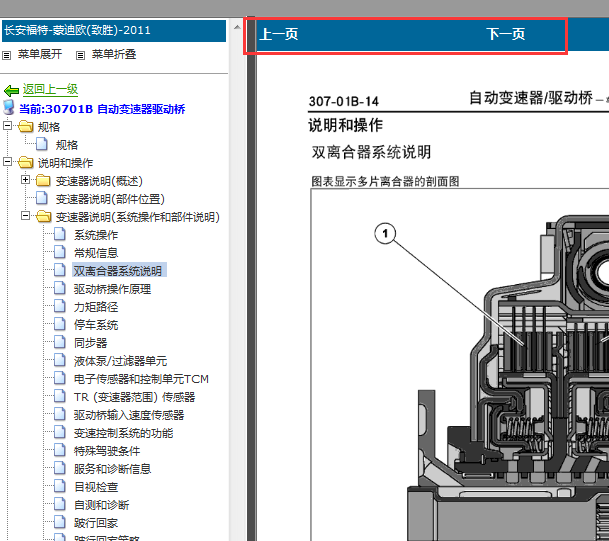
Task: Click the document icon beside 变速器说明(部件位置)
Action: 42,198
